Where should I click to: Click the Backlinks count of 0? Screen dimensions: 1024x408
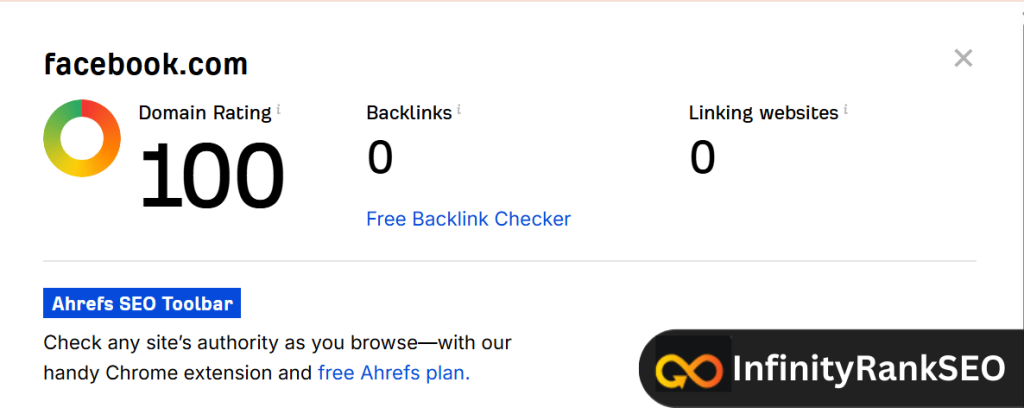(x=380, y=157)
